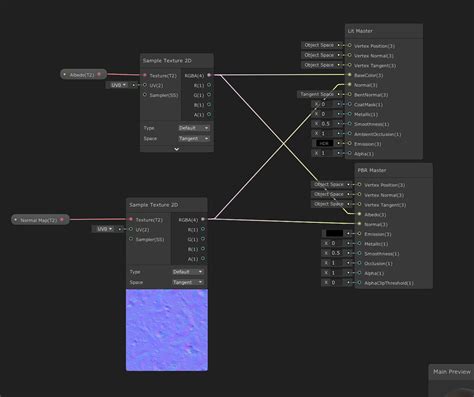Click PBR Master Vertex Tangent(3) port
The image size is (474, 397).
pos(359,204)
